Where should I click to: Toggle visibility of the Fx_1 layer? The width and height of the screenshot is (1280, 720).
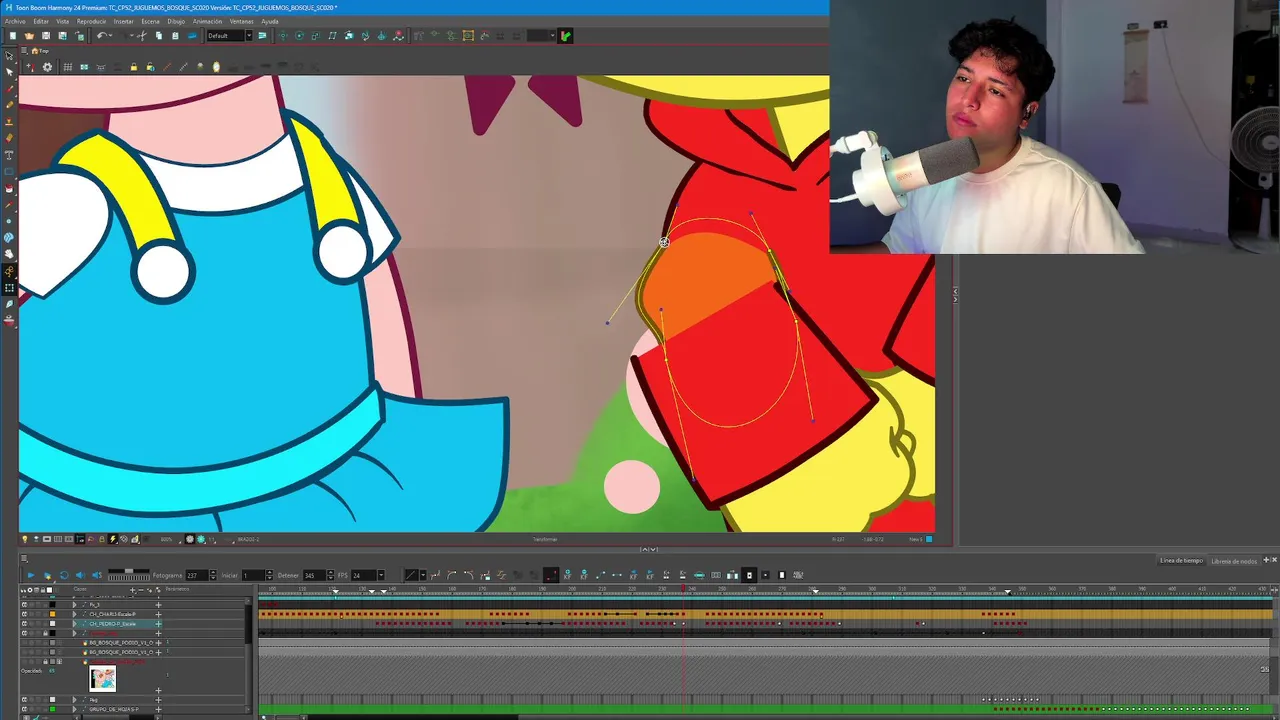(24, 605)
